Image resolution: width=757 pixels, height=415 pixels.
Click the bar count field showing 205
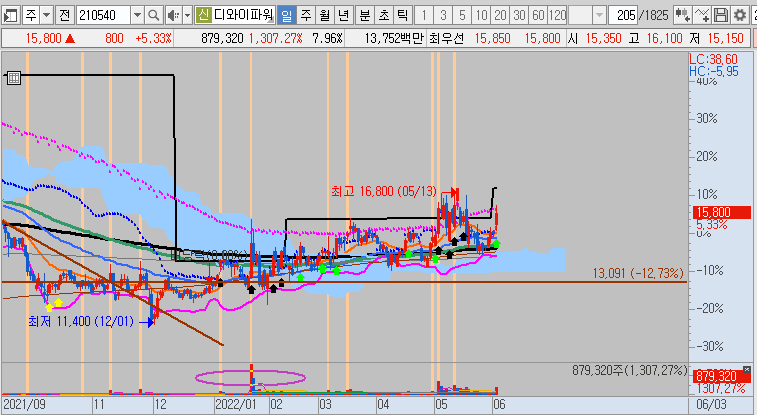[x=623, y=15]
